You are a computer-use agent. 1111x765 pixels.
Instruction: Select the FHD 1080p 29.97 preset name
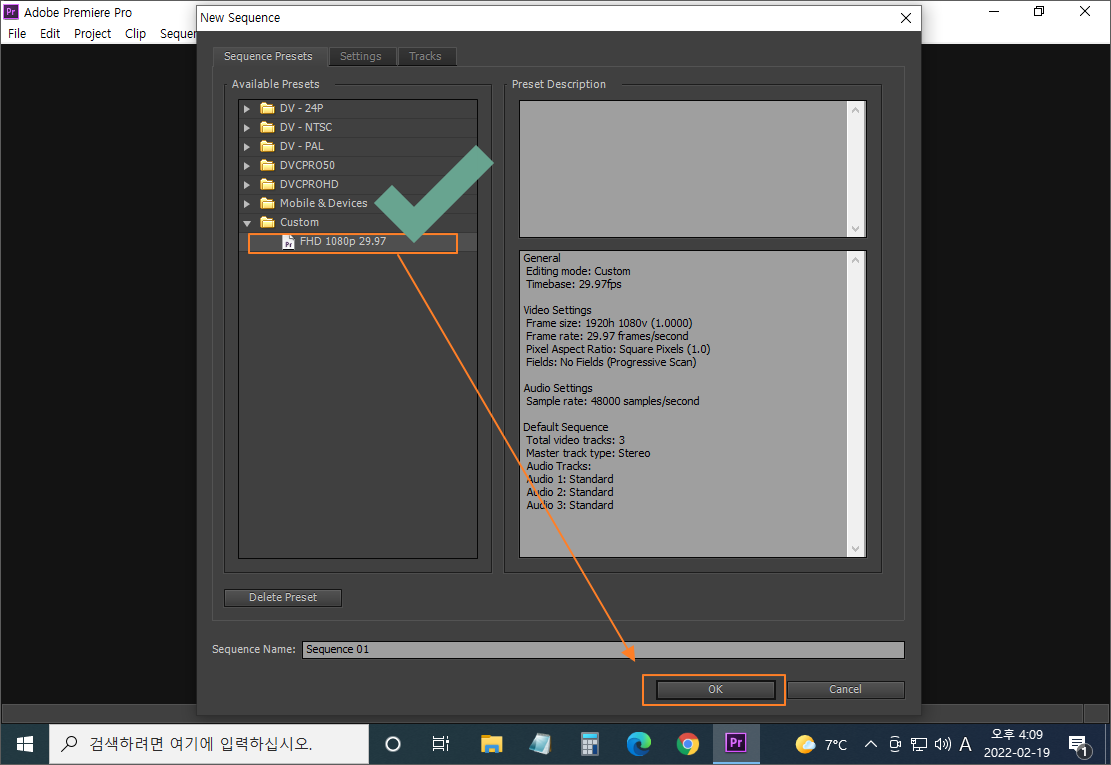tap(343, 242)
